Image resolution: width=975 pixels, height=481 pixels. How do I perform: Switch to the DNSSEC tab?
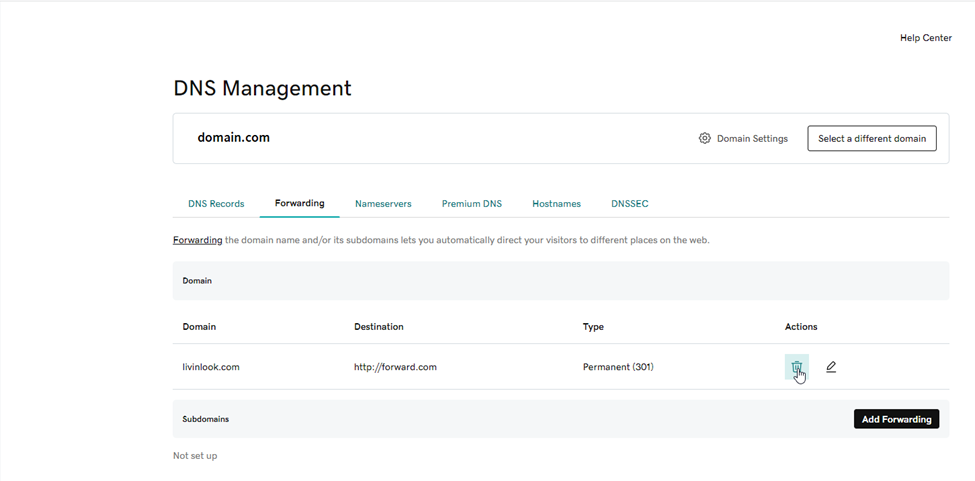coord(630,203)
